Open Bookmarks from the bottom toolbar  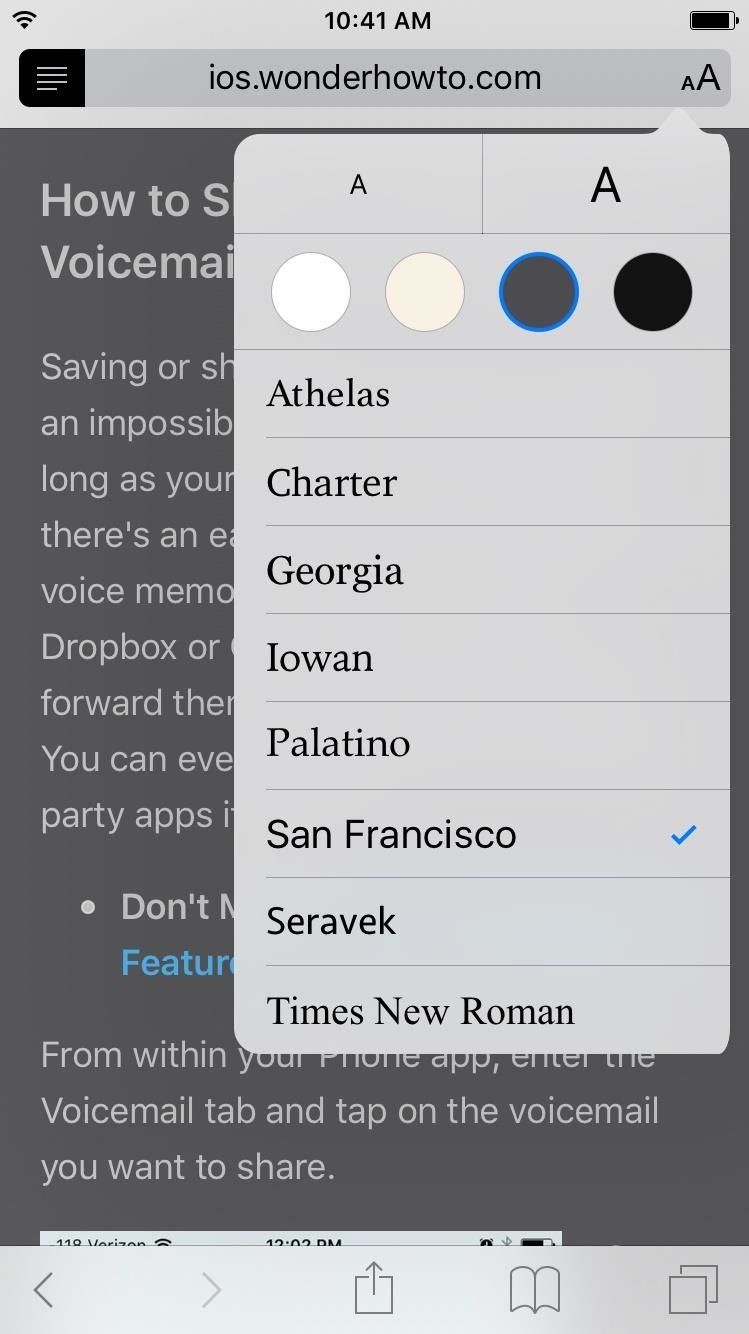533,1290
